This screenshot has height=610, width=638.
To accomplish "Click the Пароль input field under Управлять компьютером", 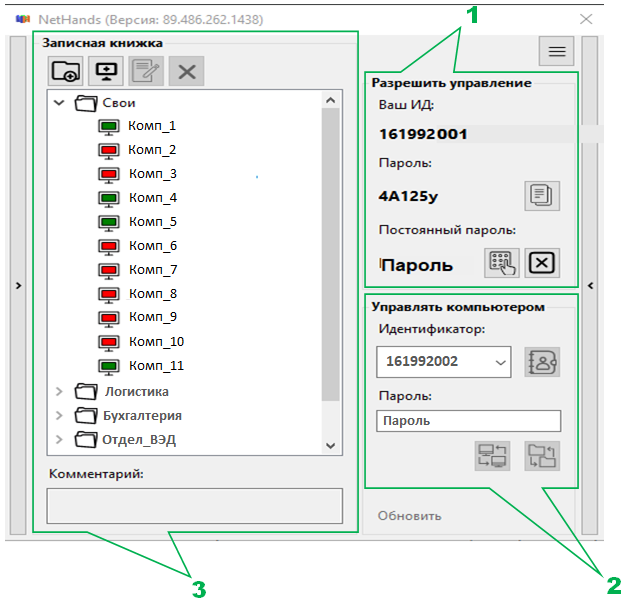I will pos(468,421).
